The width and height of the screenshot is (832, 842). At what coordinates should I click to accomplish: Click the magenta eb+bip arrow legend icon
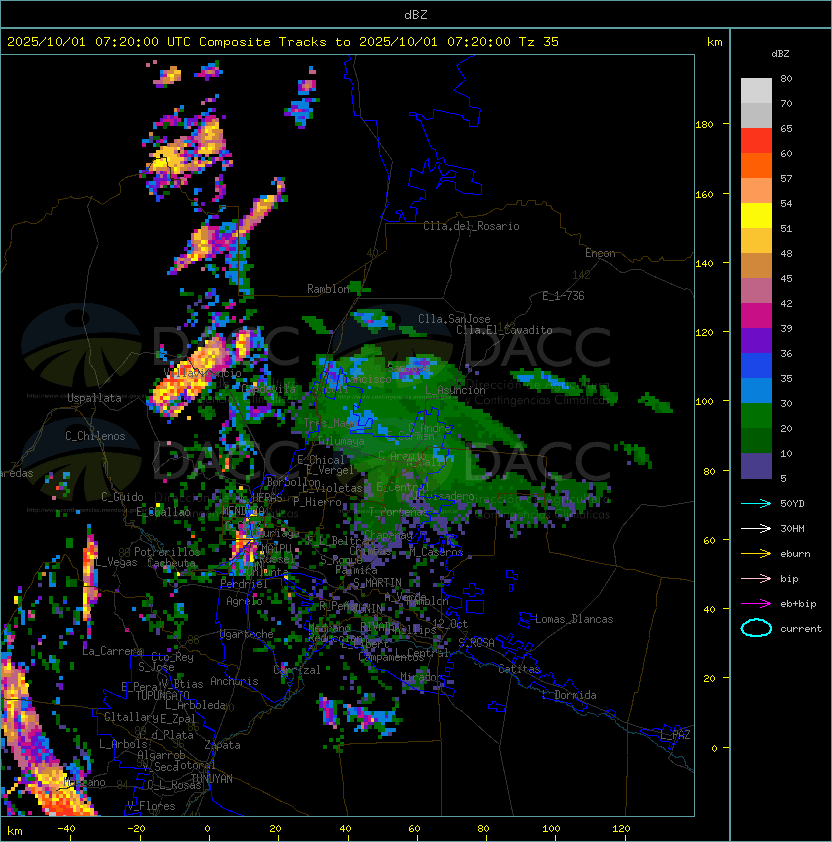pos(756,604)
